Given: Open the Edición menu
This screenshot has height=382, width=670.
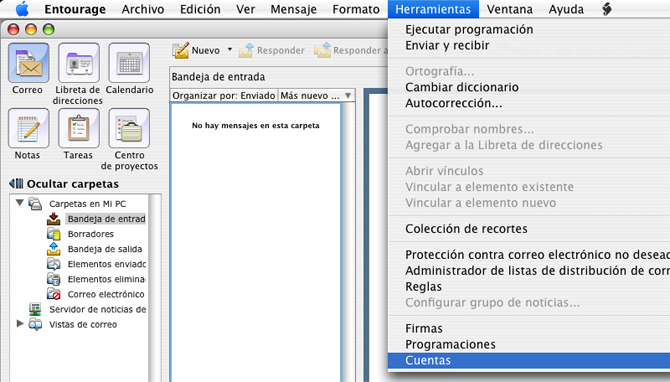Looking at the screenshot, I should tap(200, 9).
